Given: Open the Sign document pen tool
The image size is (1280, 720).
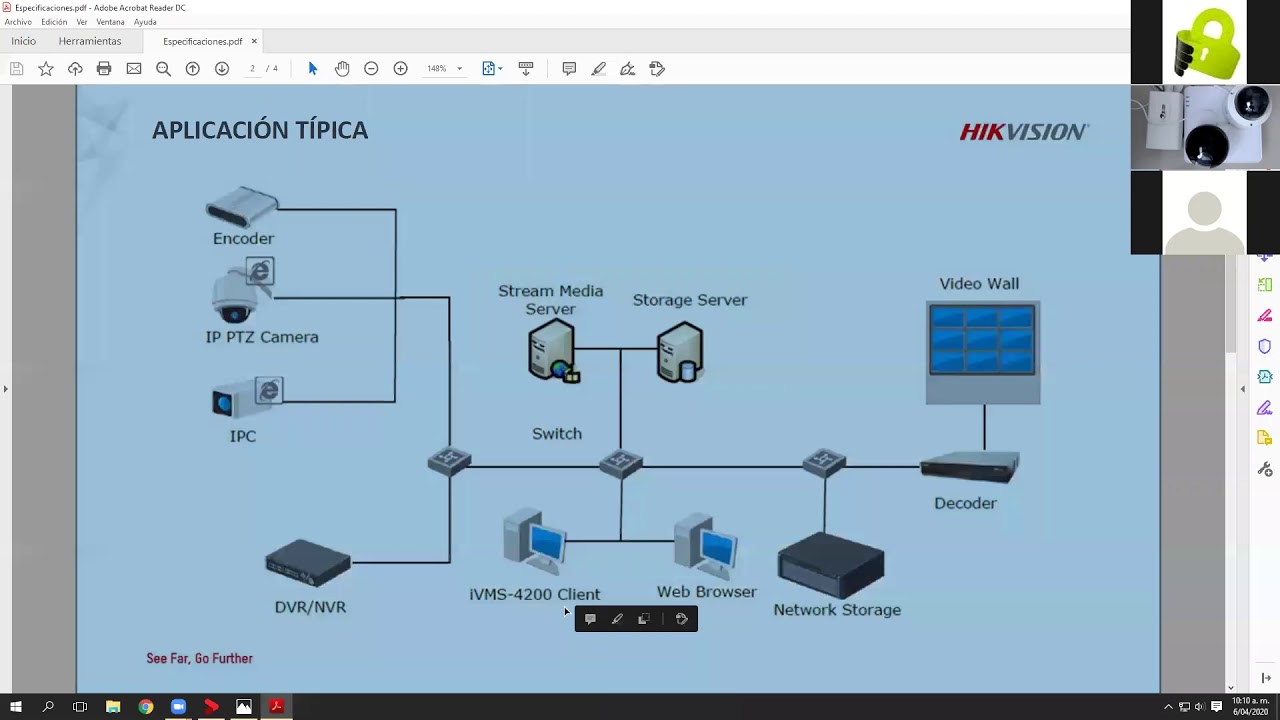Looking at the screenshot, I should point(628,69).
